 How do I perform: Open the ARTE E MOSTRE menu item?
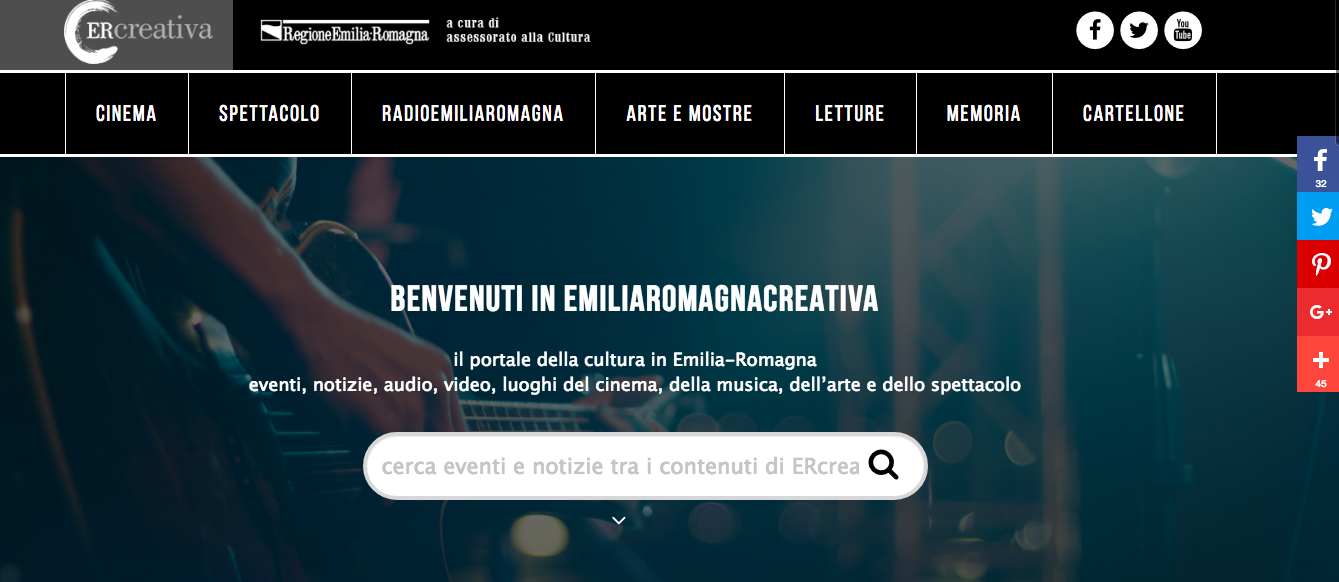(689, 114)
